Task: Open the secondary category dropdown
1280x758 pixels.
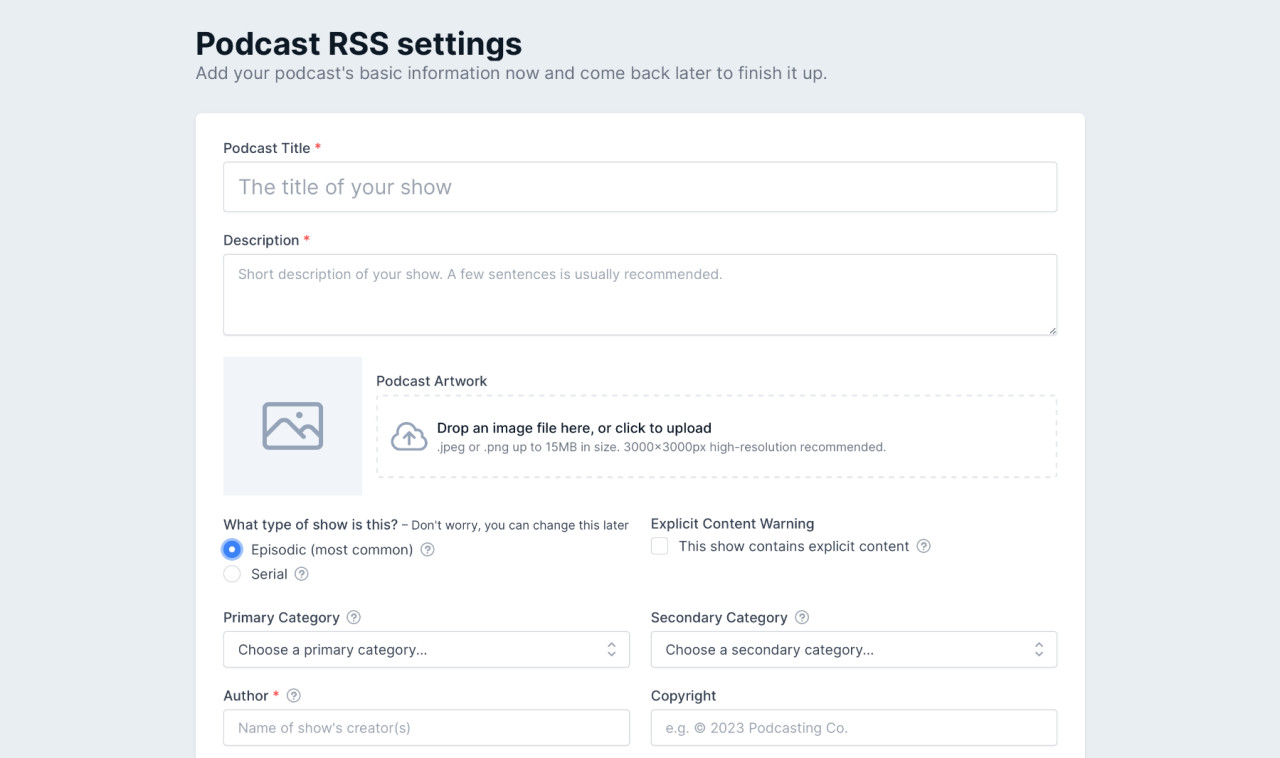Action: click(x=854, y=649)
